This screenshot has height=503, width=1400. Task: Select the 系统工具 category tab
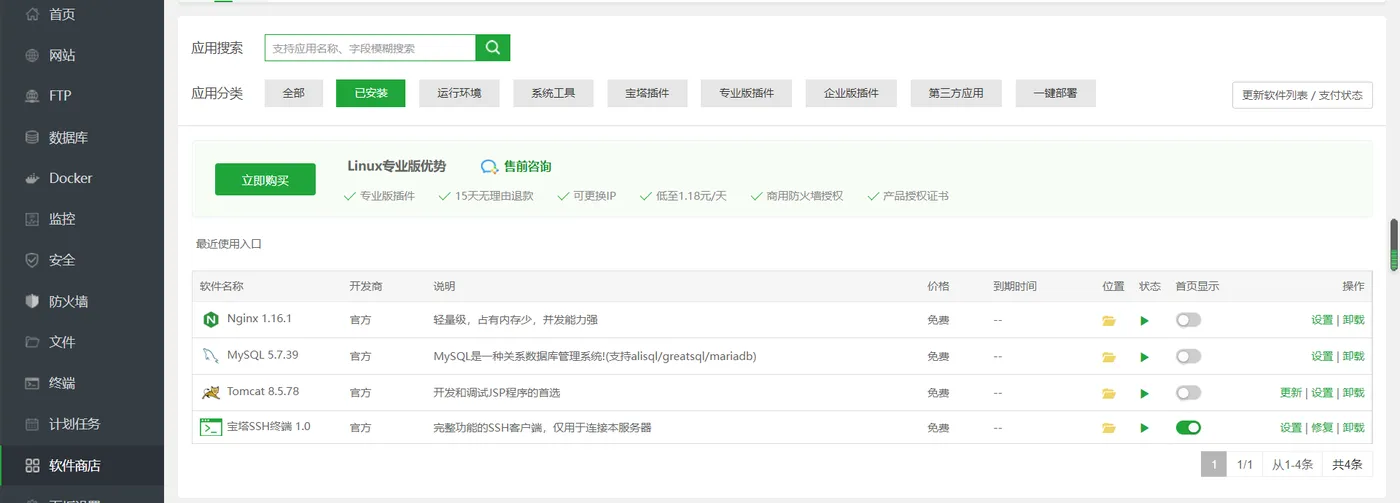[x=553, y=93]
